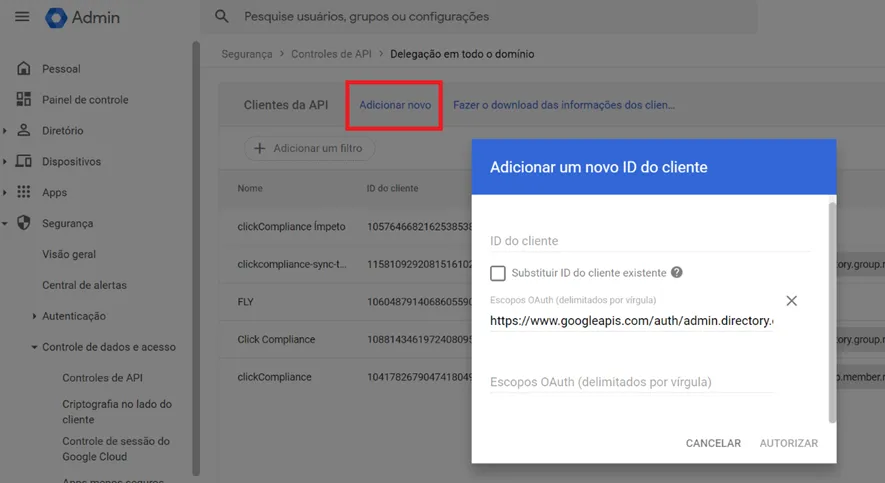Clear the OAuth scope with X icon

(792, 301)
